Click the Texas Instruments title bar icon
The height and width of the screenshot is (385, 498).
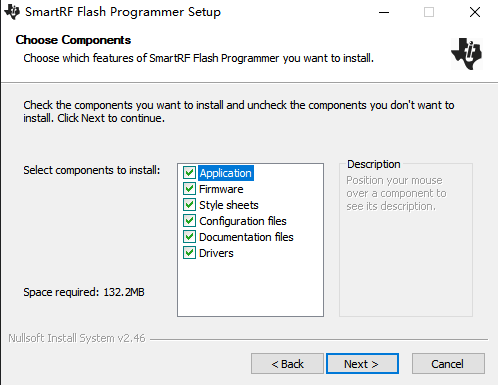(x=12, y=12)
